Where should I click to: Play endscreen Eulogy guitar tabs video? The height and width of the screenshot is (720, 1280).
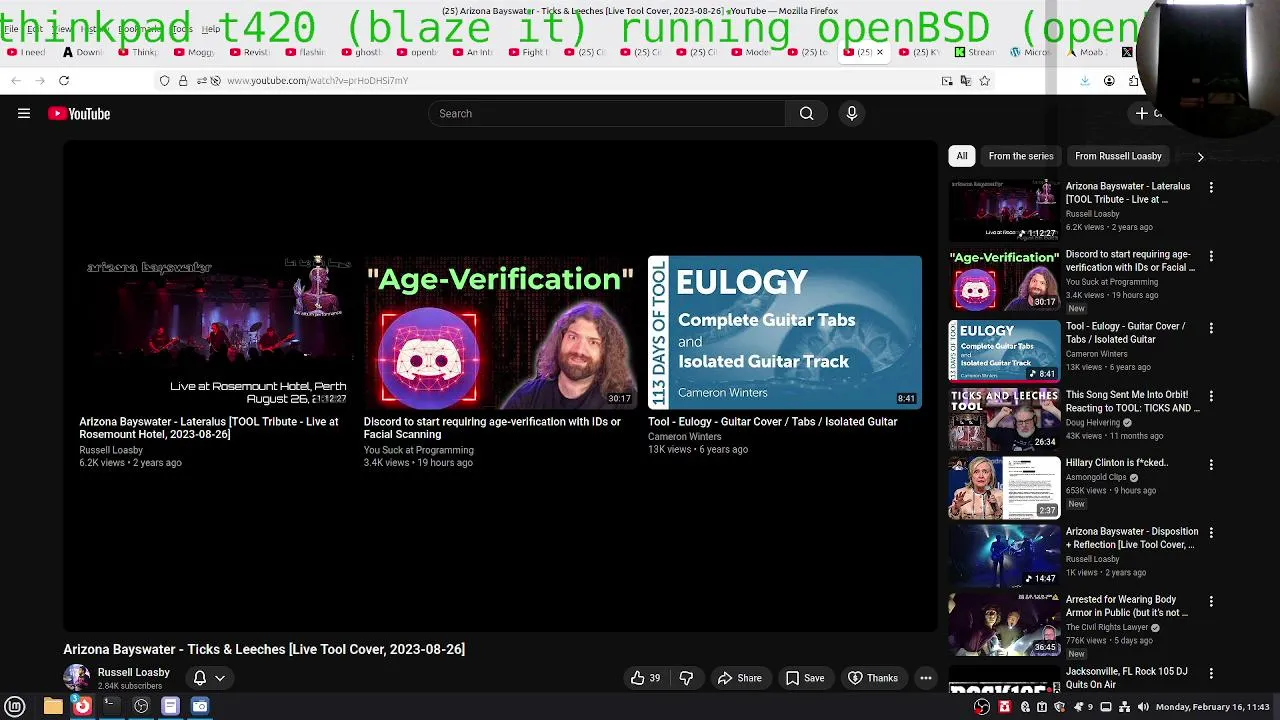click(x=784, y=332)
